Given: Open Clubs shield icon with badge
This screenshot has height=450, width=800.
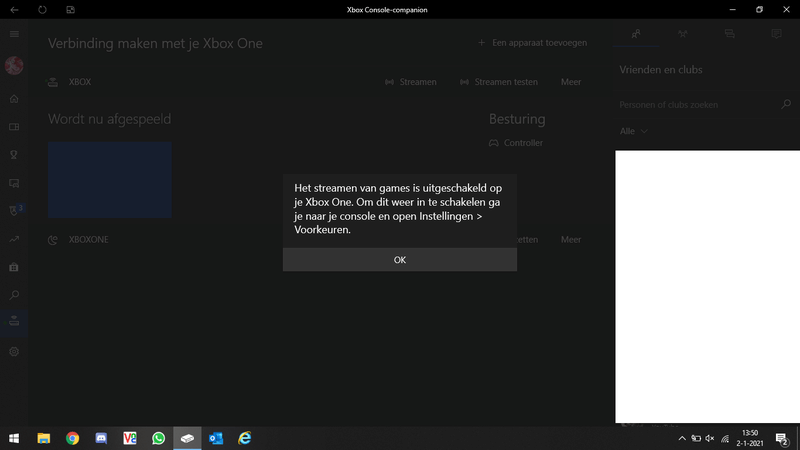Looking at the screenshot, I should point(14,211).
